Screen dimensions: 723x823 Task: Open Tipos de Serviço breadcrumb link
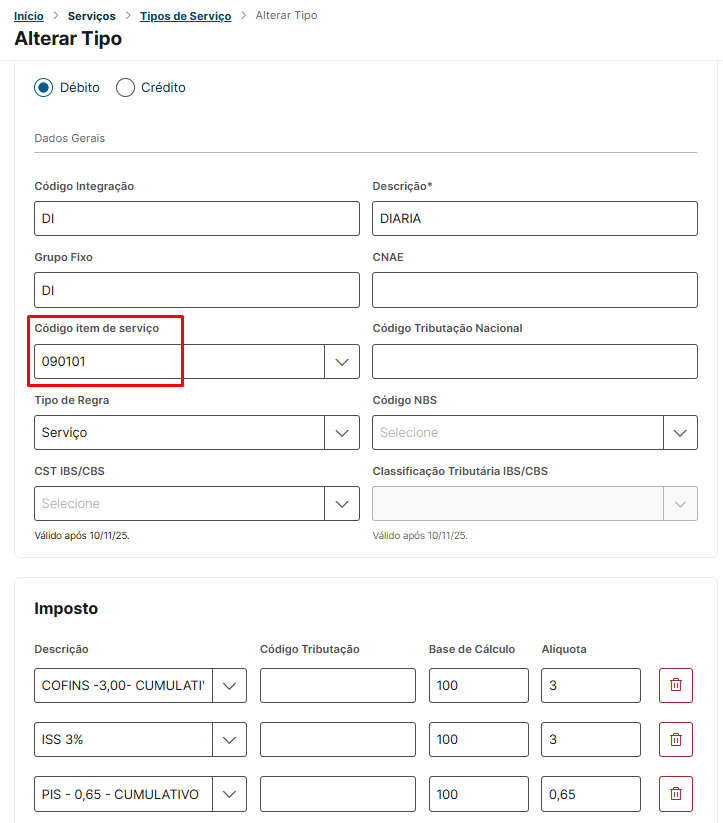click(x=185, y=16)
